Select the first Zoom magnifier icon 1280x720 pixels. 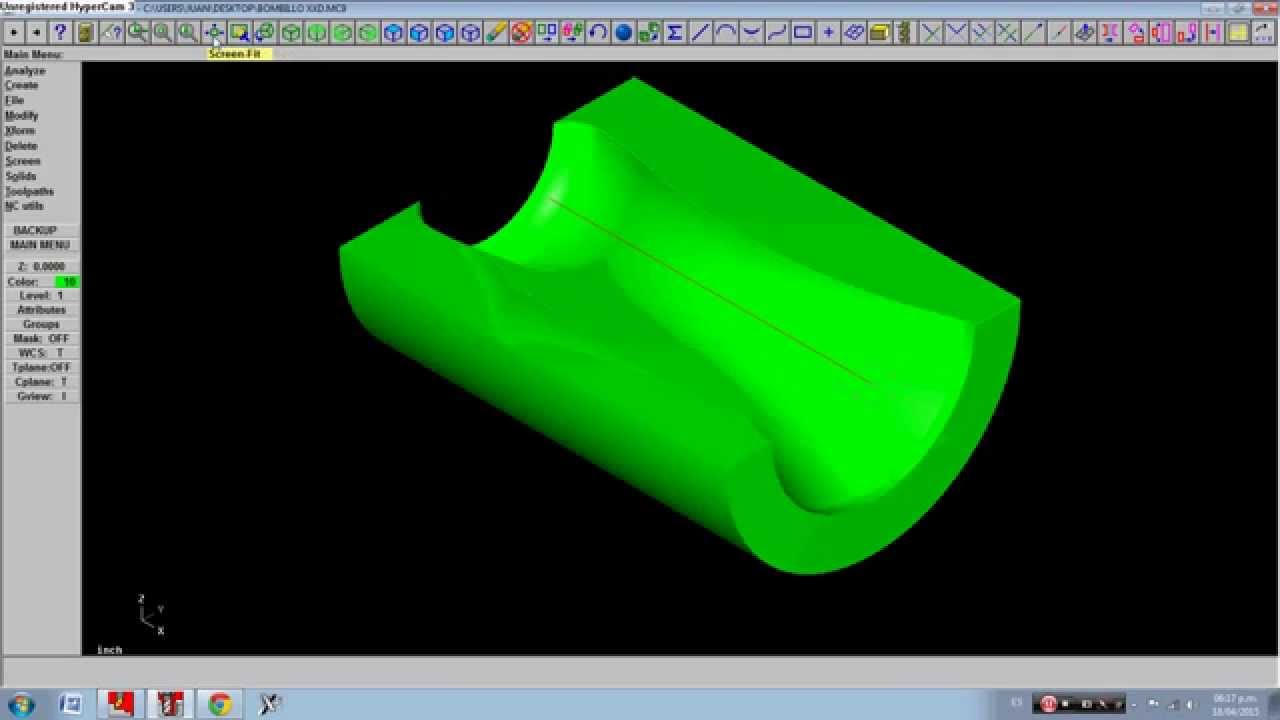[x=137, y=33]
